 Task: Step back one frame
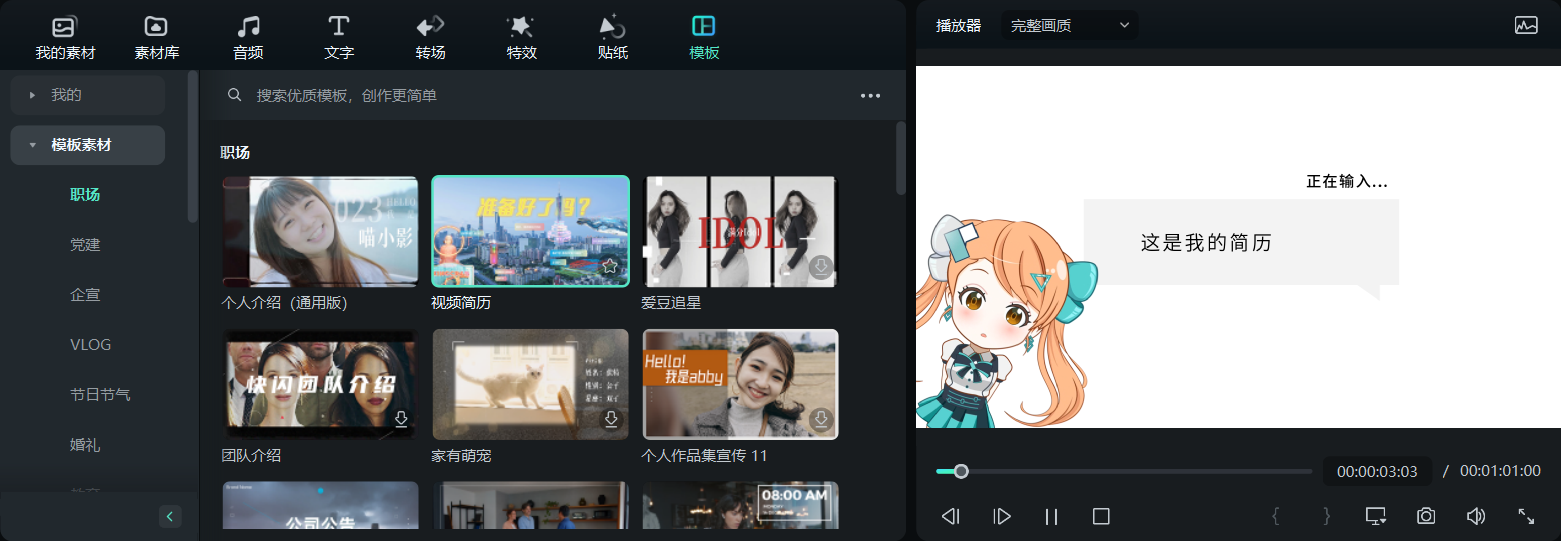pyautogui.click(x=951, y=516)
